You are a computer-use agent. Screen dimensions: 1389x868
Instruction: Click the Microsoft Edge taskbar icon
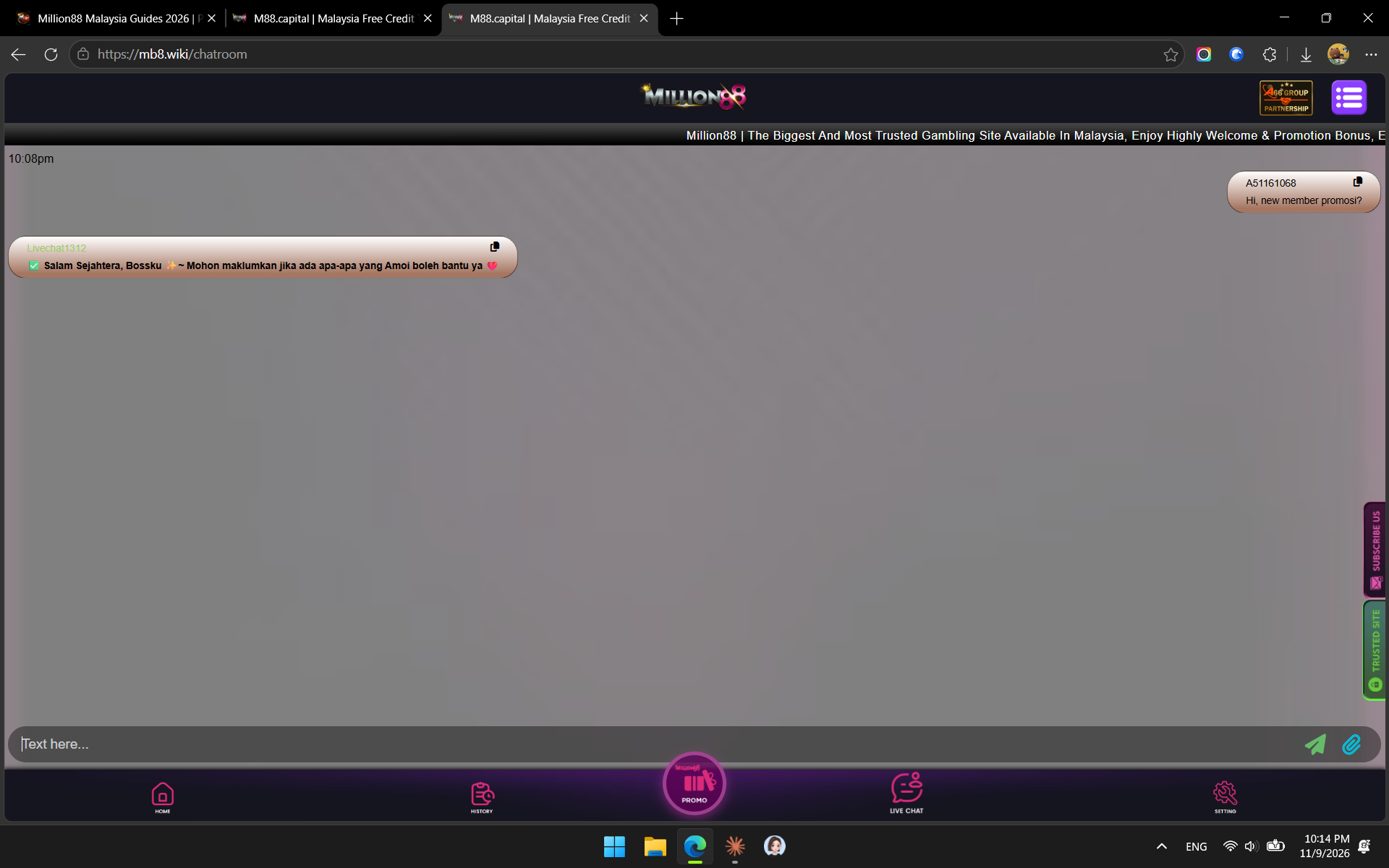coord(695,846)
